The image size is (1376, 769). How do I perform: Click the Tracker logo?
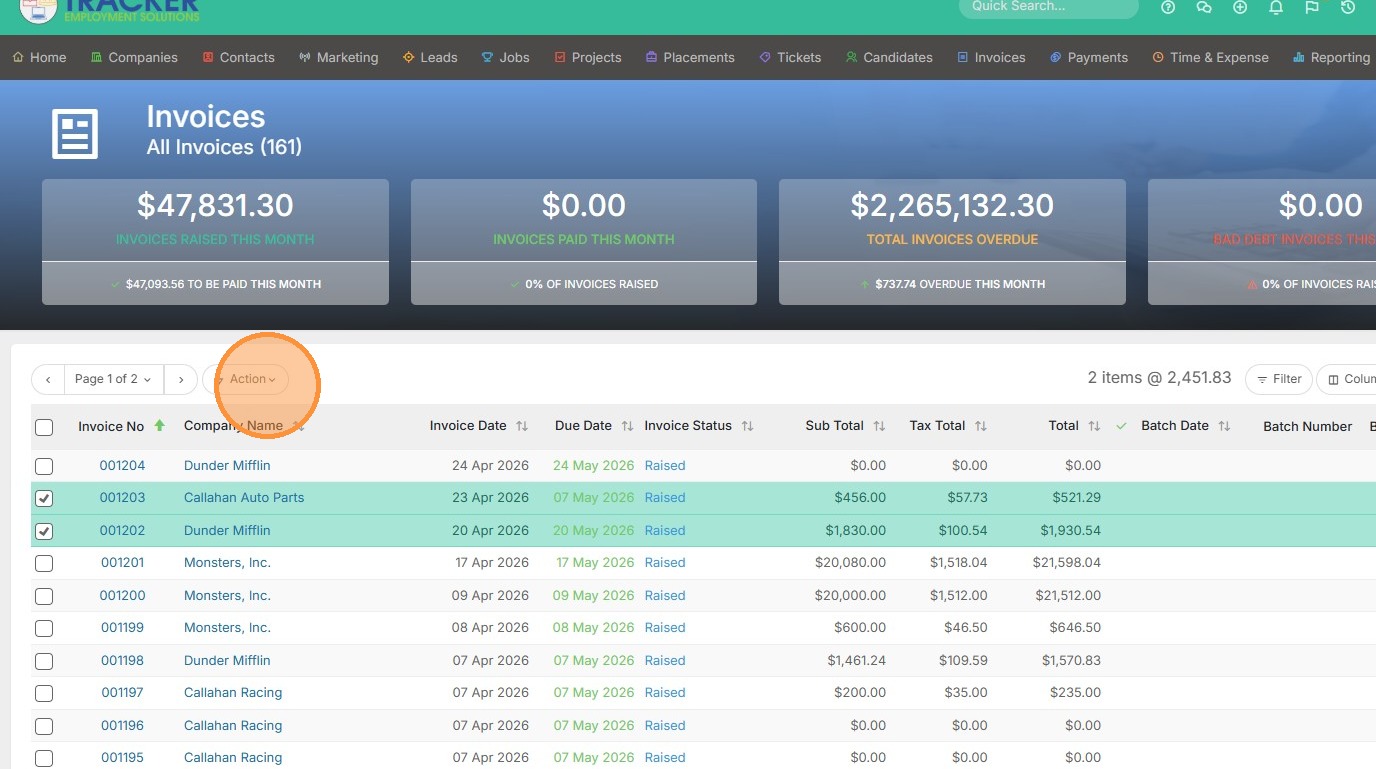(110, 10)
